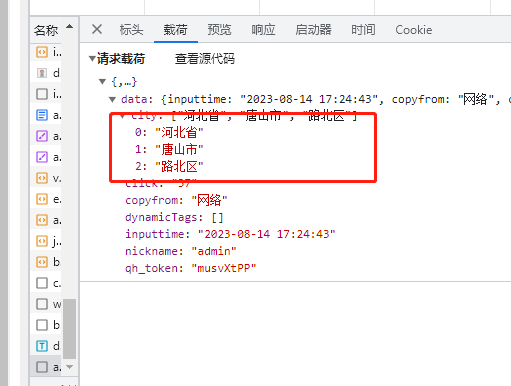The height and width of the screenshot is (386, 511).
Task: Open the 时间 tab
Action: pyautogui.click(x=363, y=30)
